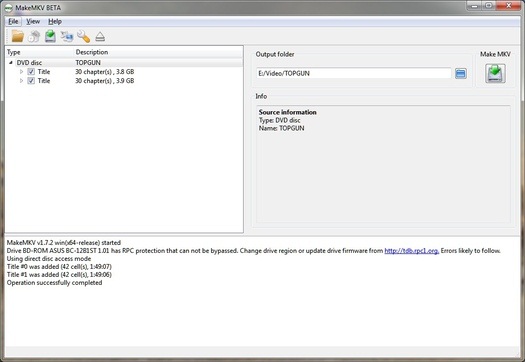Click the 'Type: DVD disc' info line
Screen dimensions: 525x362
click(x=280, y=120)
